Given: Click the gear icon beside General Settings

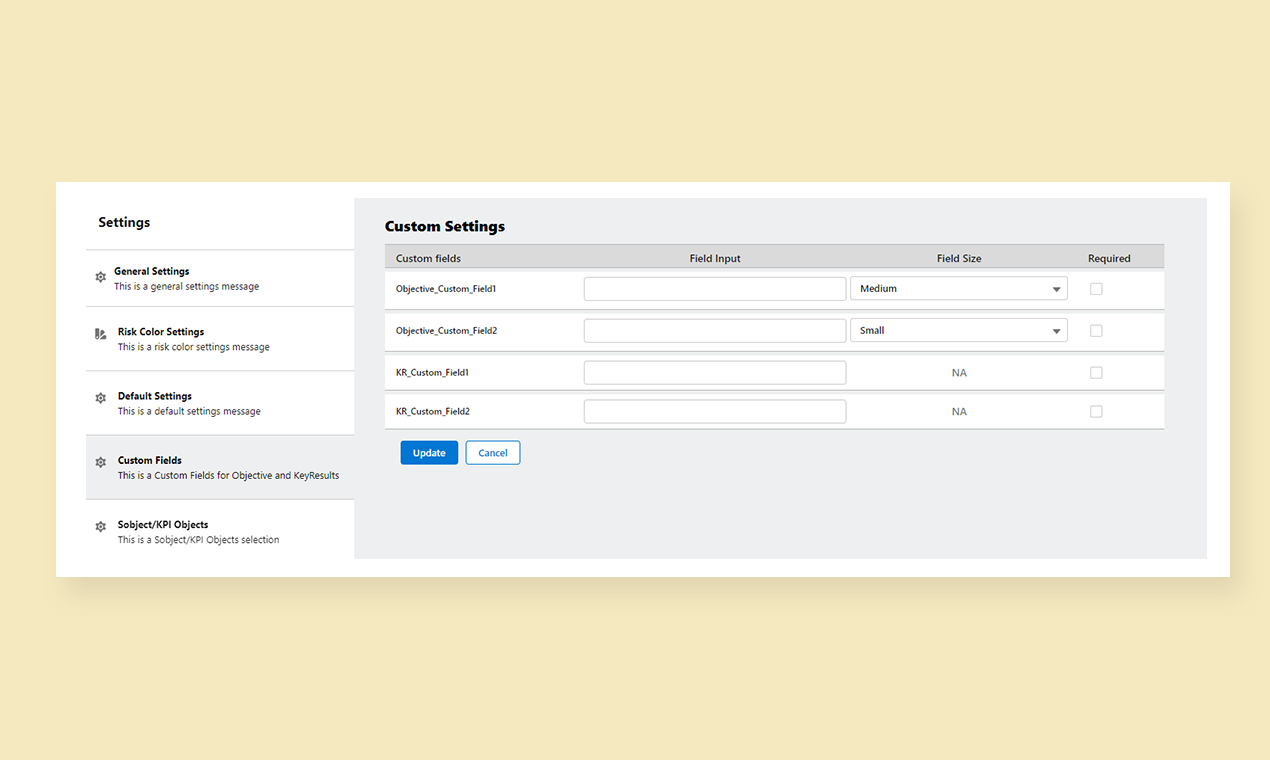Looking at the screenshot, I should pyautogui.click(x=100, y=277).
